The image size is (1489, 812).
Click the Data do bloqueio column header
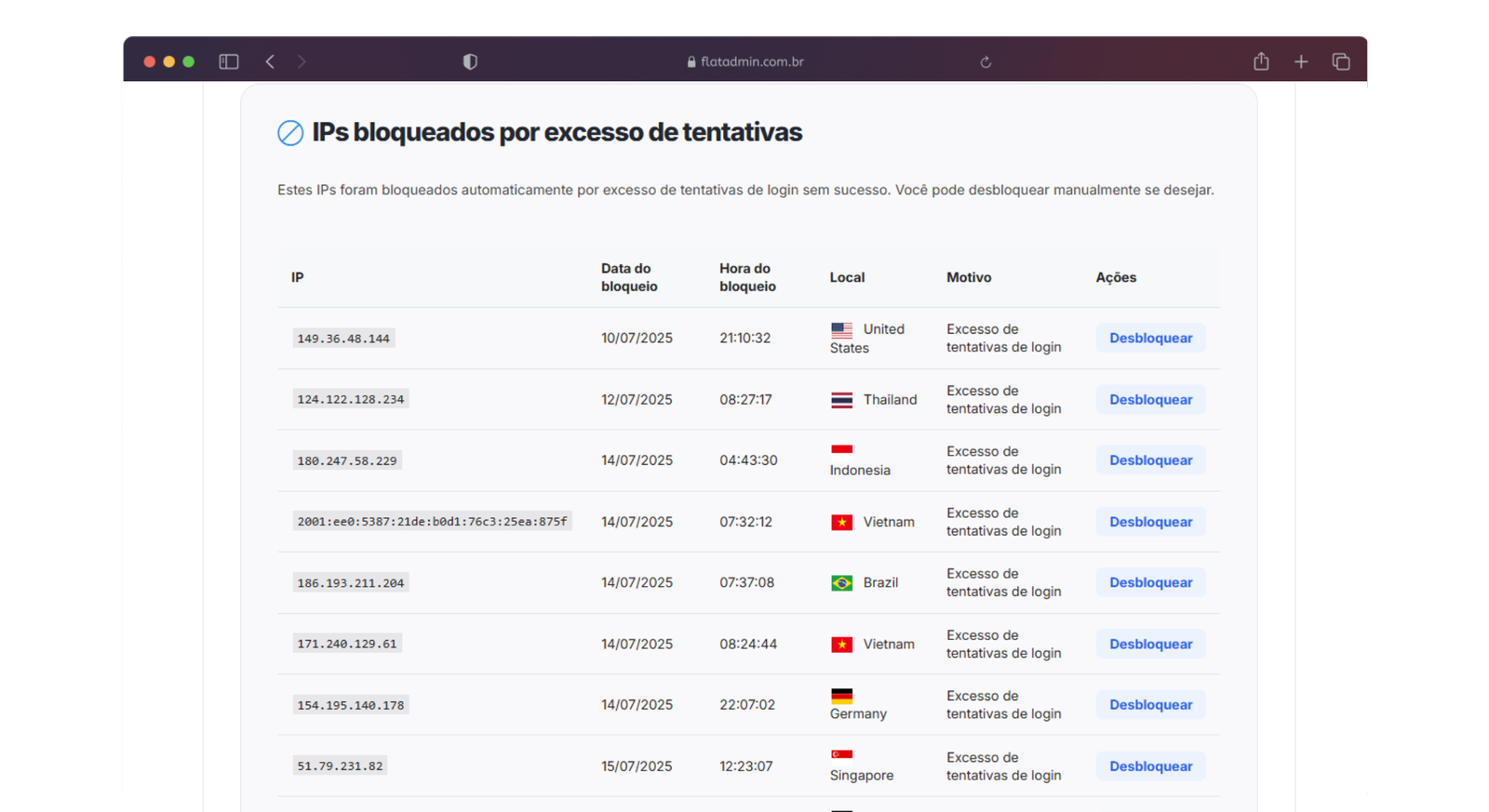(x=629, y=277)
